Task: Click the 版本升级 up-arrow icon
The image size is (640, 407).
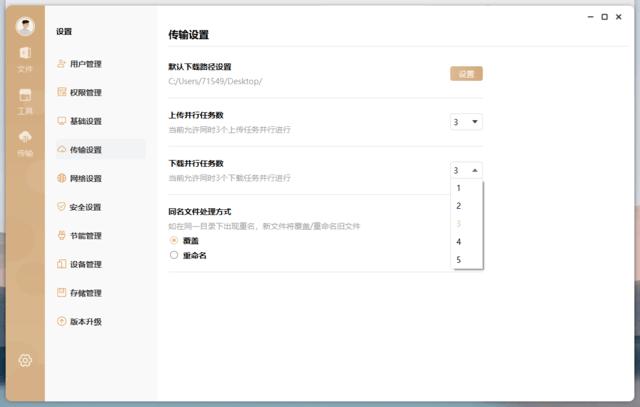Action: [x=61, y=321]
